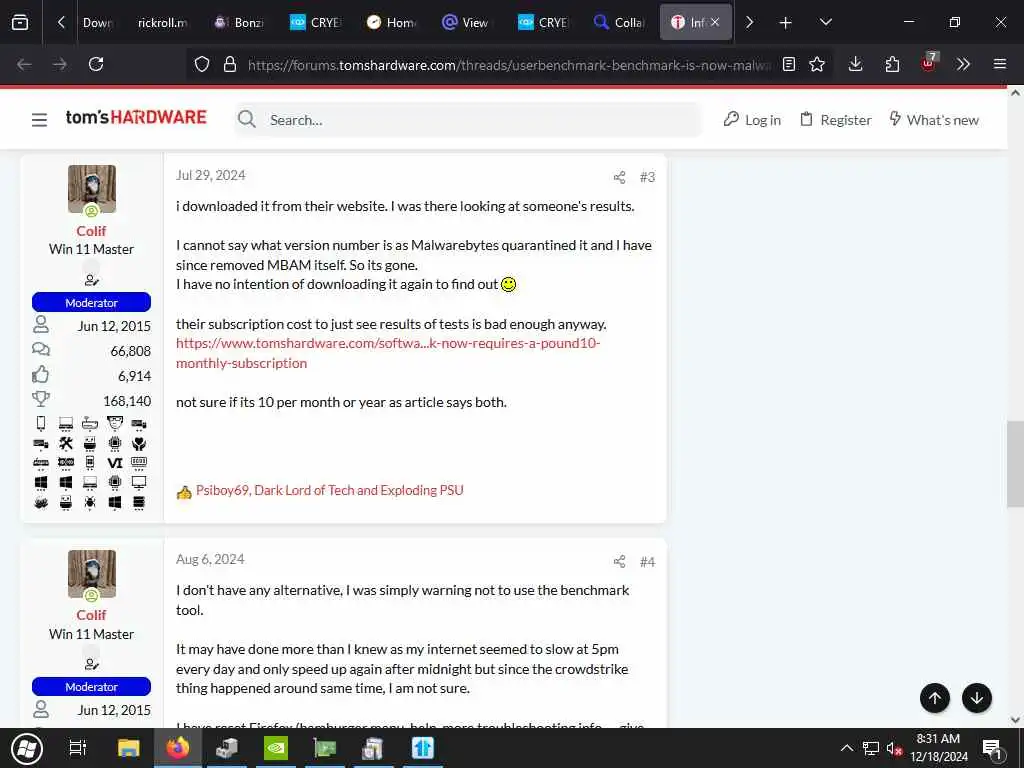This screenshot has width=1024, height=768.
Task: Go to tom's HARDWARE home logo
Action: pyautogui.click(x=136, y=118)
